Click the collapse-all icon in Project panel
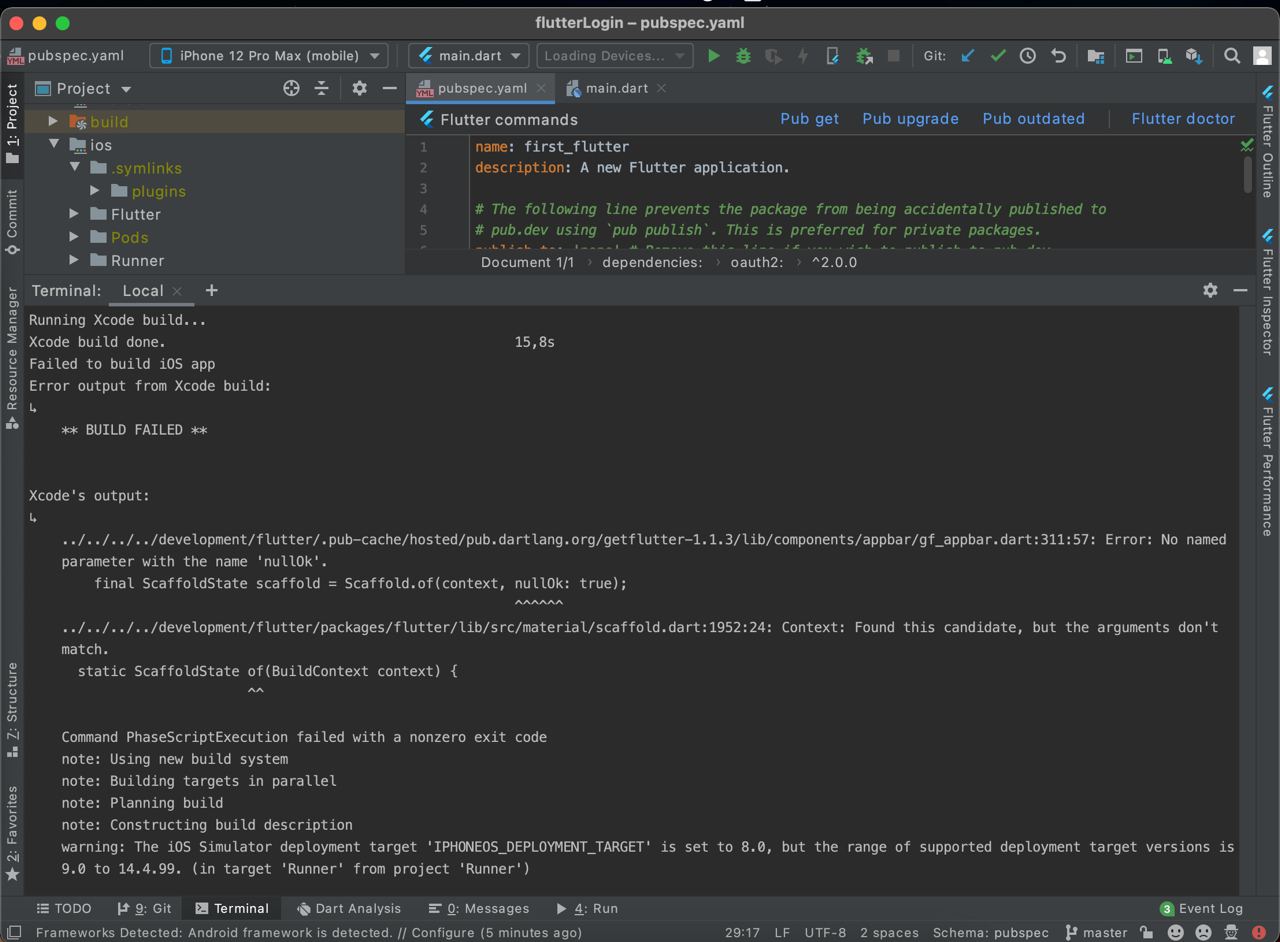This screenshot has height=942, width=1280. tap(321, 88)
